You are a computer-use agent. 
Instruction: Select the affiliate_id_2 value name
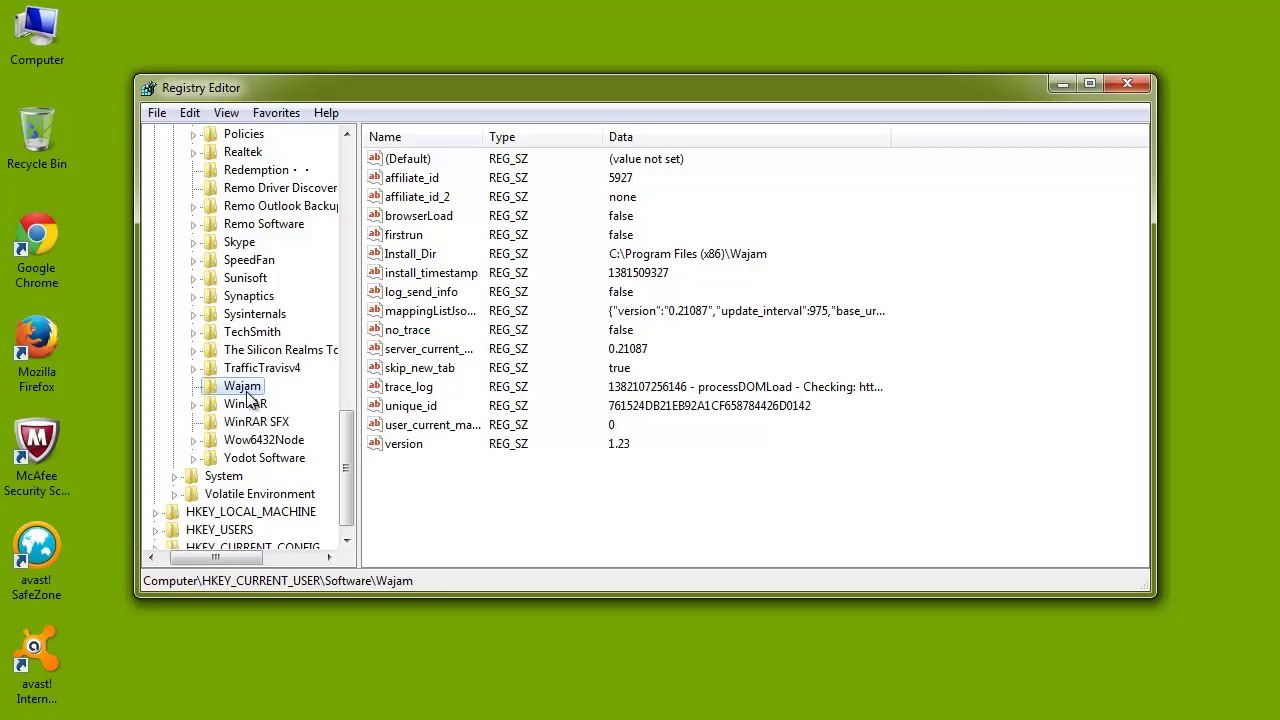point(417,197)
